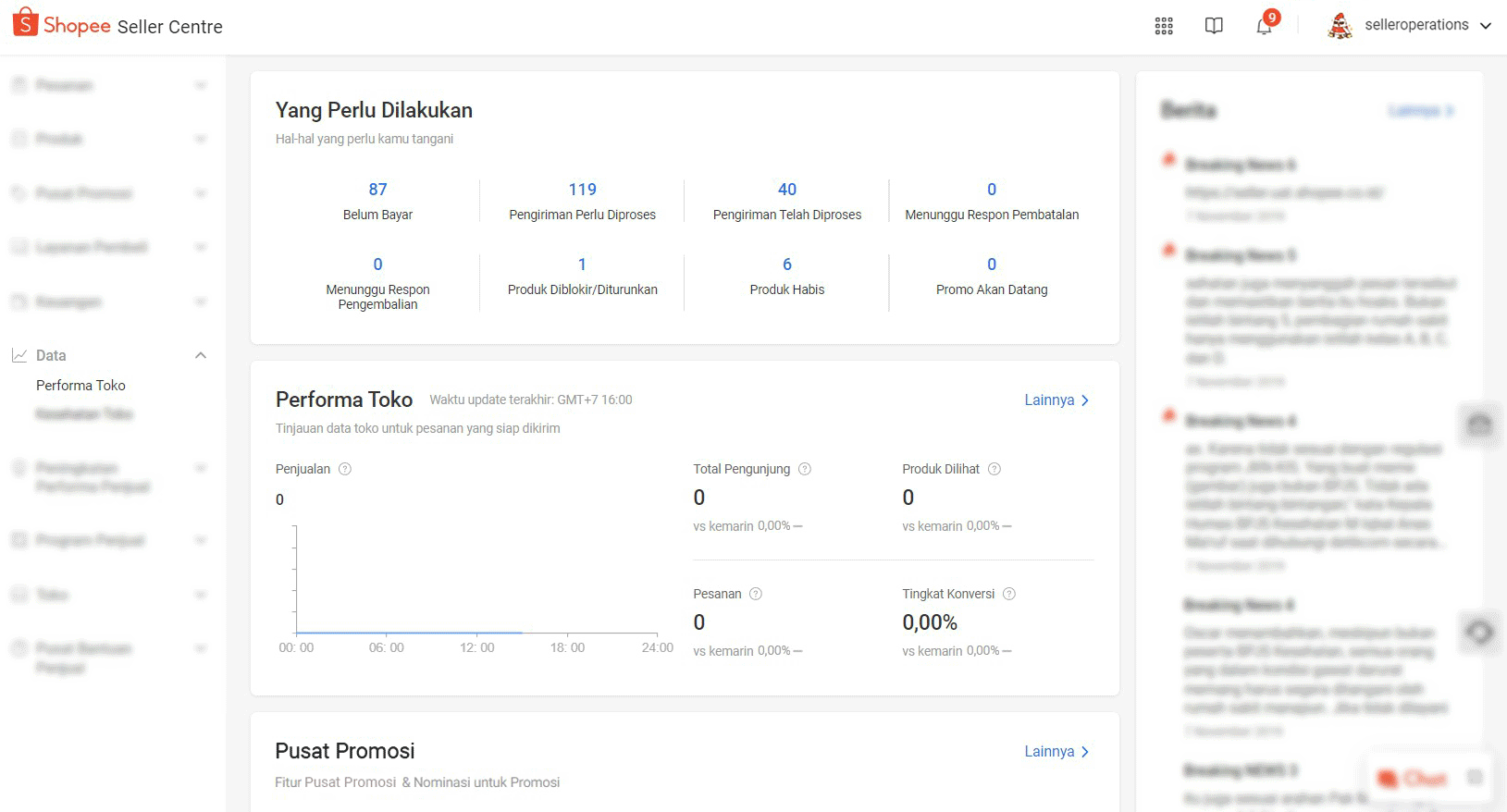Open Lainnya link in Performa Toko

(1056, 400)
